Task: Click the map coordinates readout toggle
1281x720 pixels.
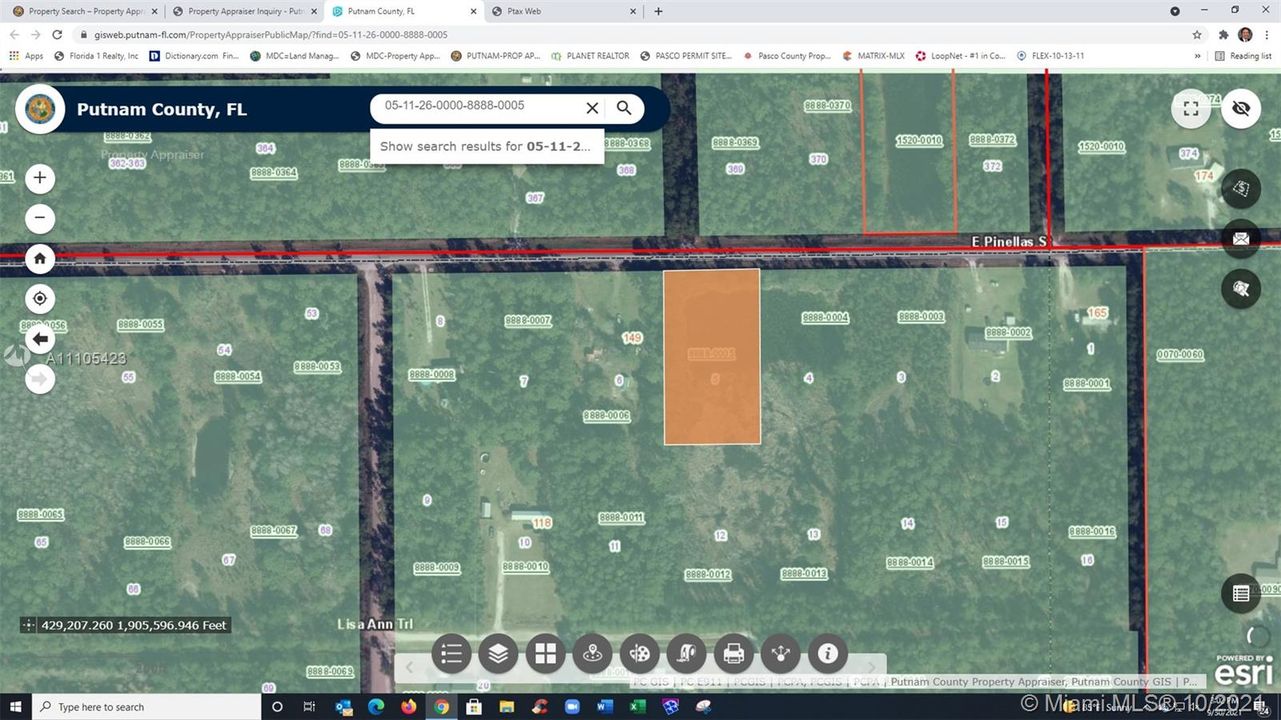Action: point(29,625)
